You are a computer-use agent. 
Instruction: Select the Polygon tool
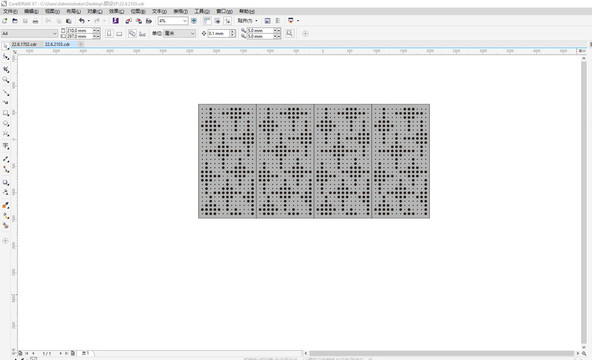(6, 134)
